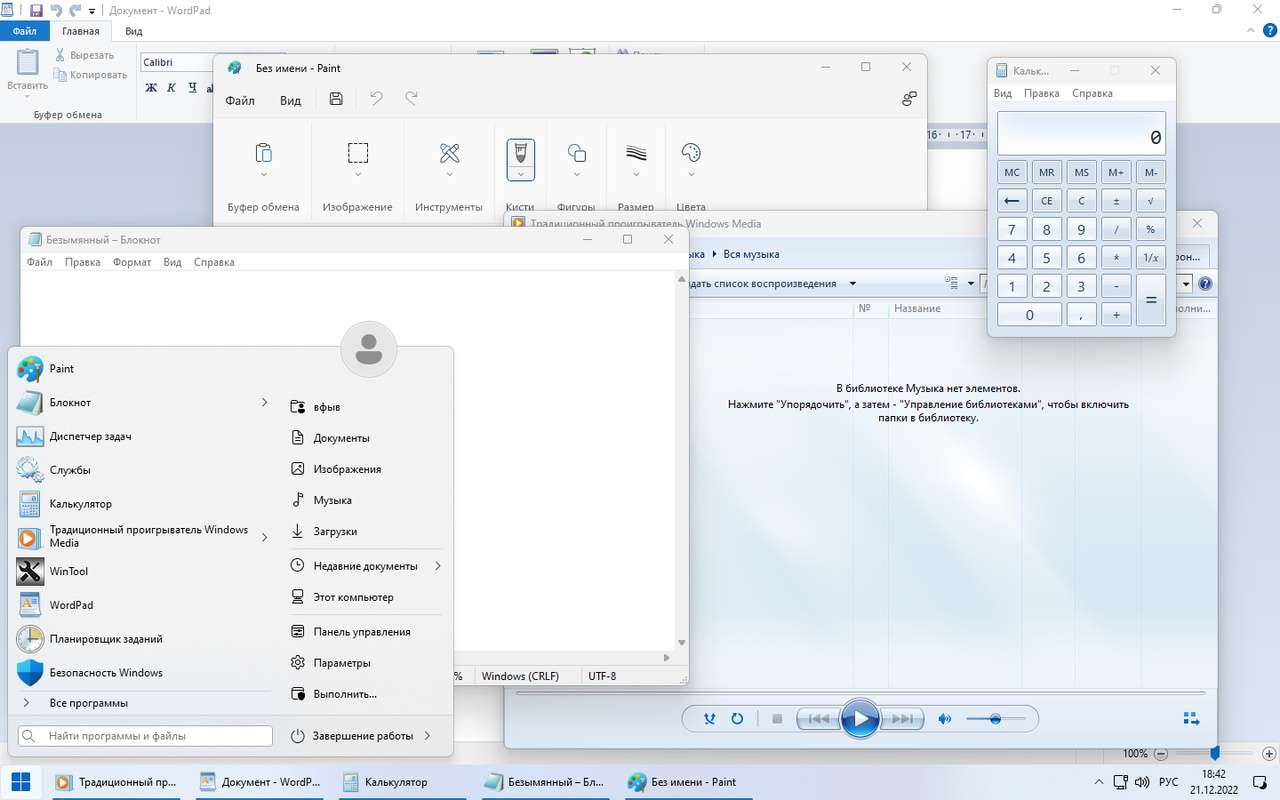
Task: Expand the Блокнот recent items arrow
Action: pos(265,402)
